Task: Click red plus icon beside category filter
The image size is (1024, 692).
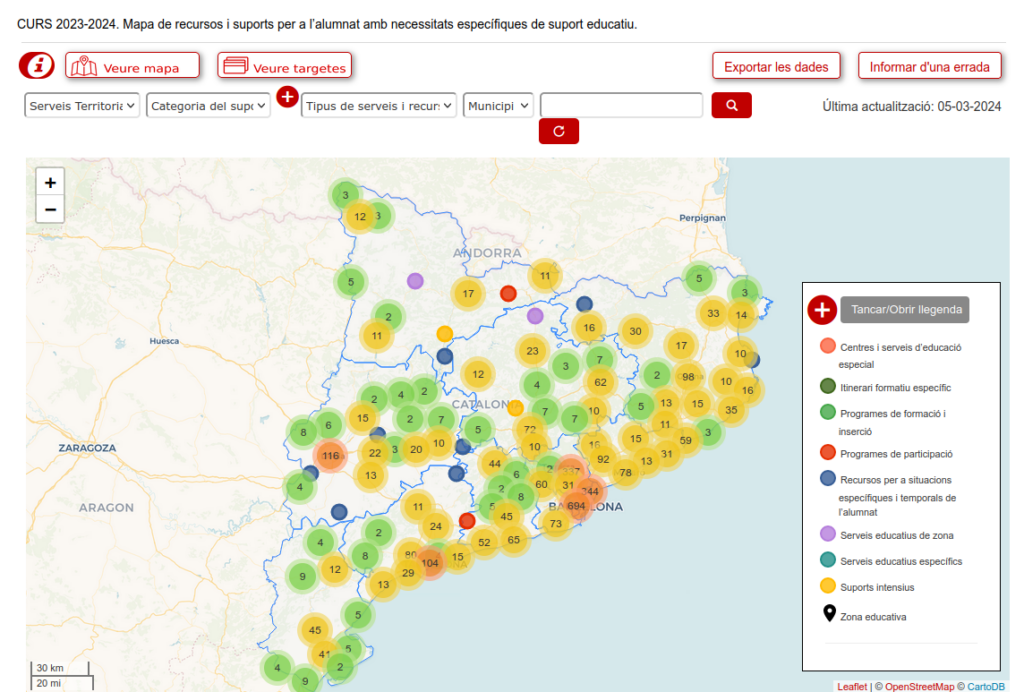Action: click(287, 97)
